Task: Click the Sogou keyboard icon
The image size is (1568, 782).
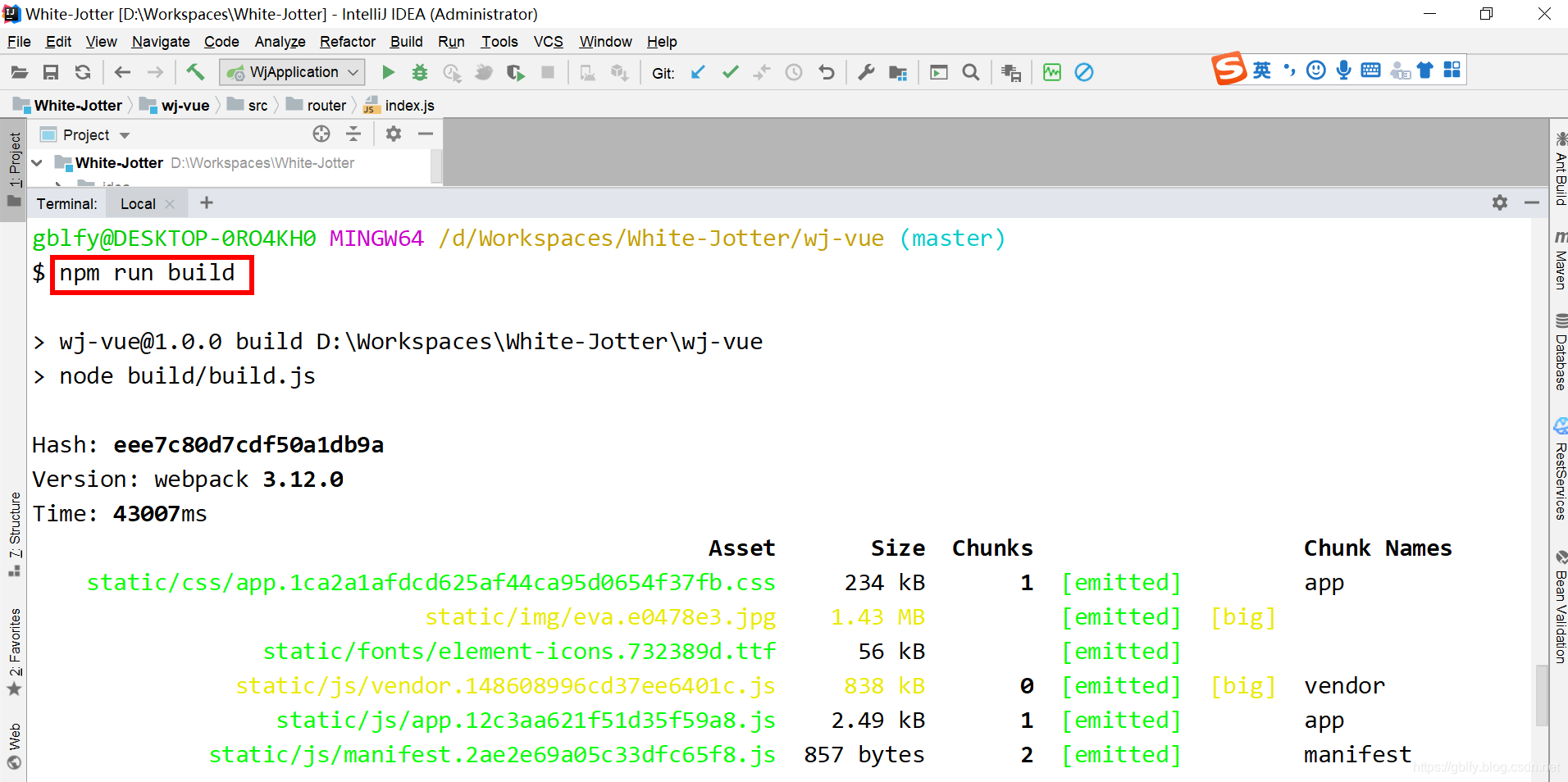Action: pyautogui.click(x=1370, y=70)
